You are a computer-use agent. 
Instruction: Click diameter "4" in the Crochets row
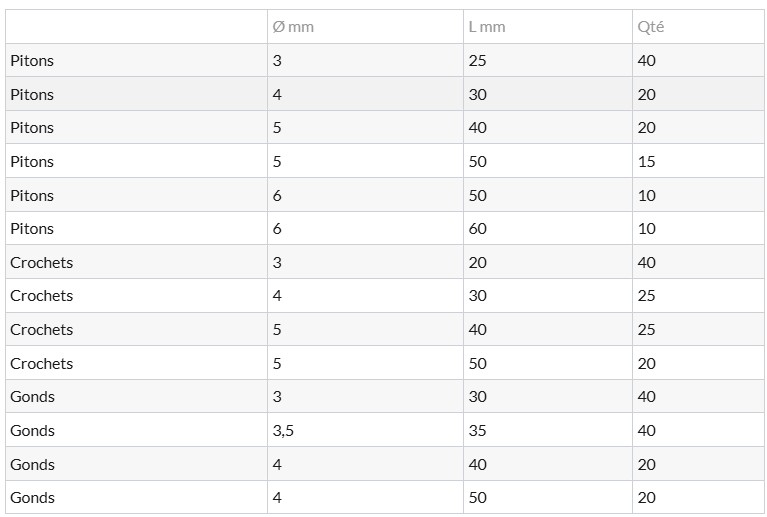point(277,296)
